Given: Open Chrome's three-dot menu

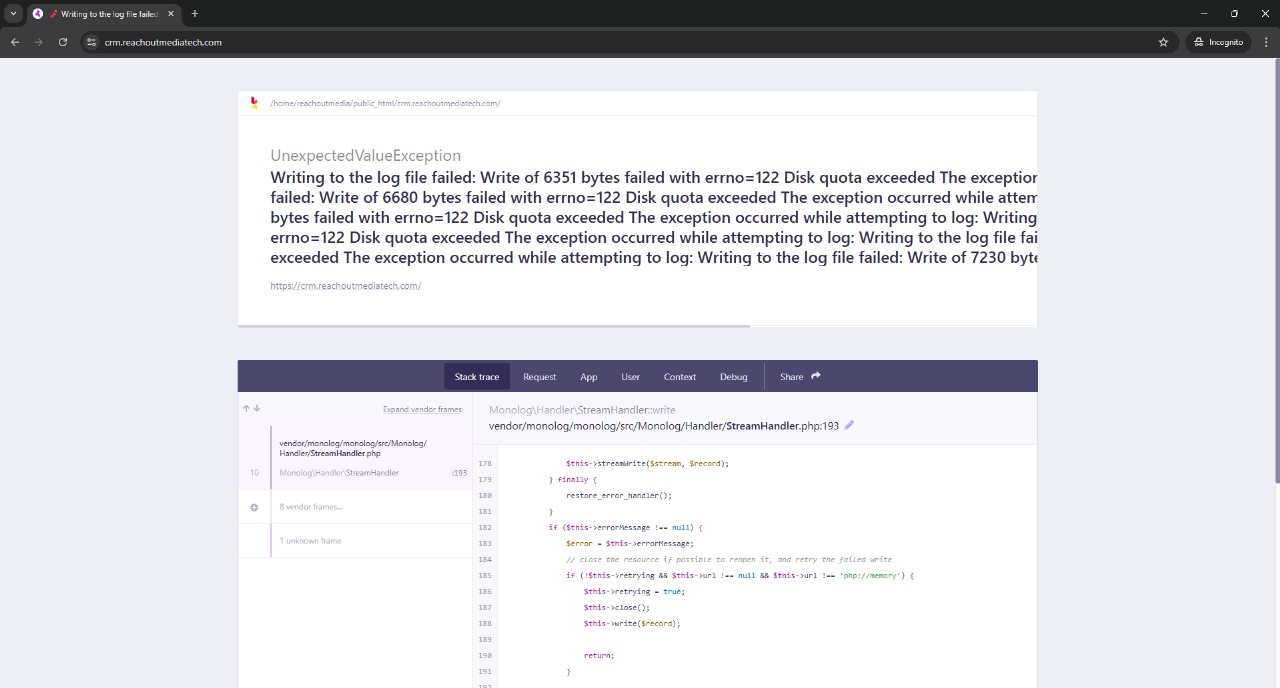Looking at the screenshot, I should tap(1267, 42).
